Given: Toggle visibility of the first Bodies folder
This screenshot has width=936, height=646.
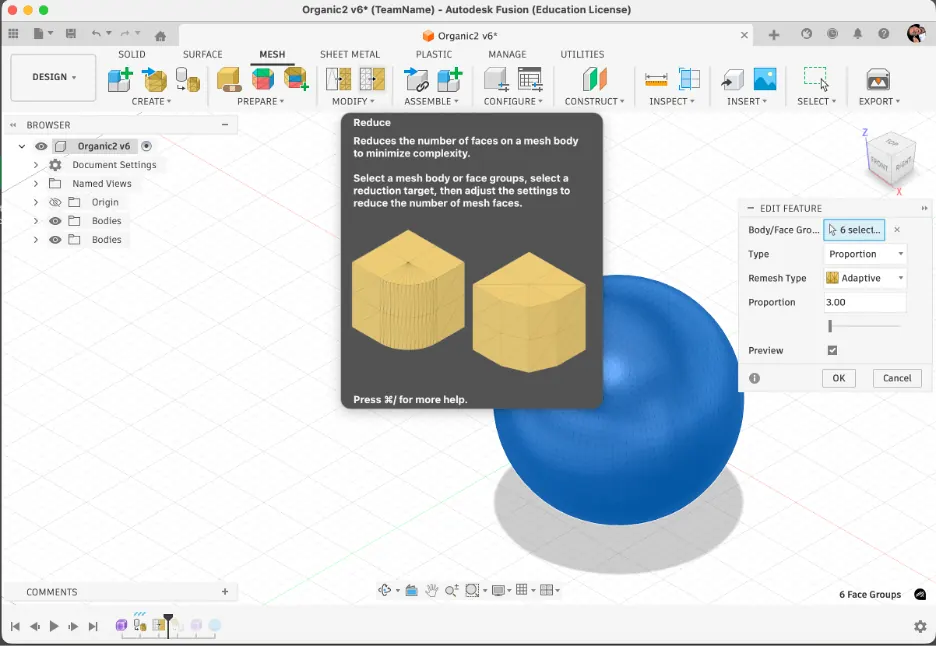Looking at the screenshot, I should pyautogui.click(x=55, y=221).
